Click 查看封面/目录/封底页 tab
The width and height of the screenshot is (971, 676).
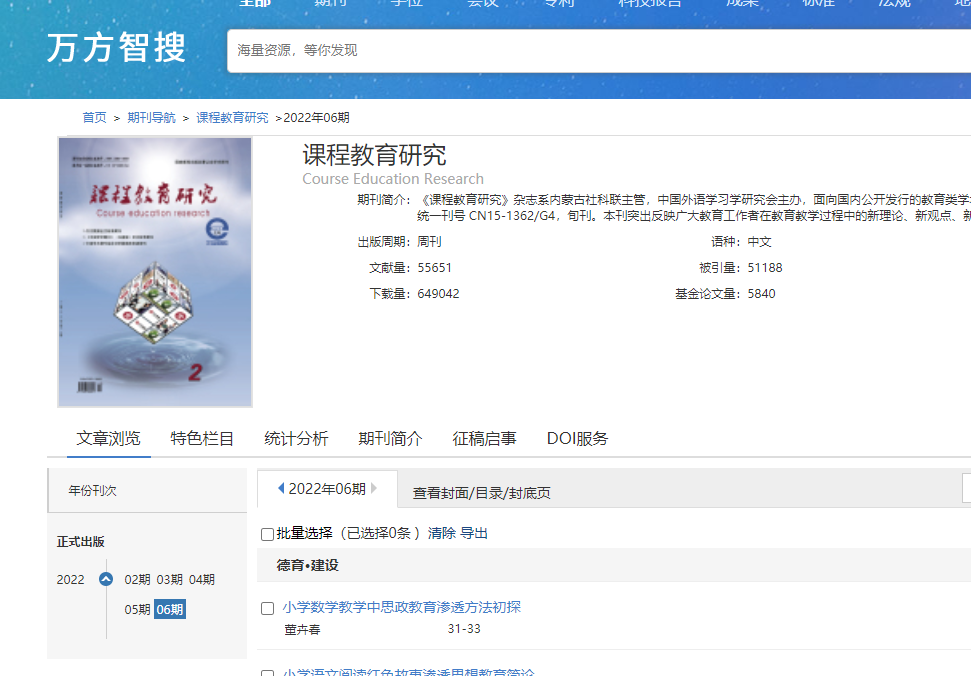(x=481, y=493)
